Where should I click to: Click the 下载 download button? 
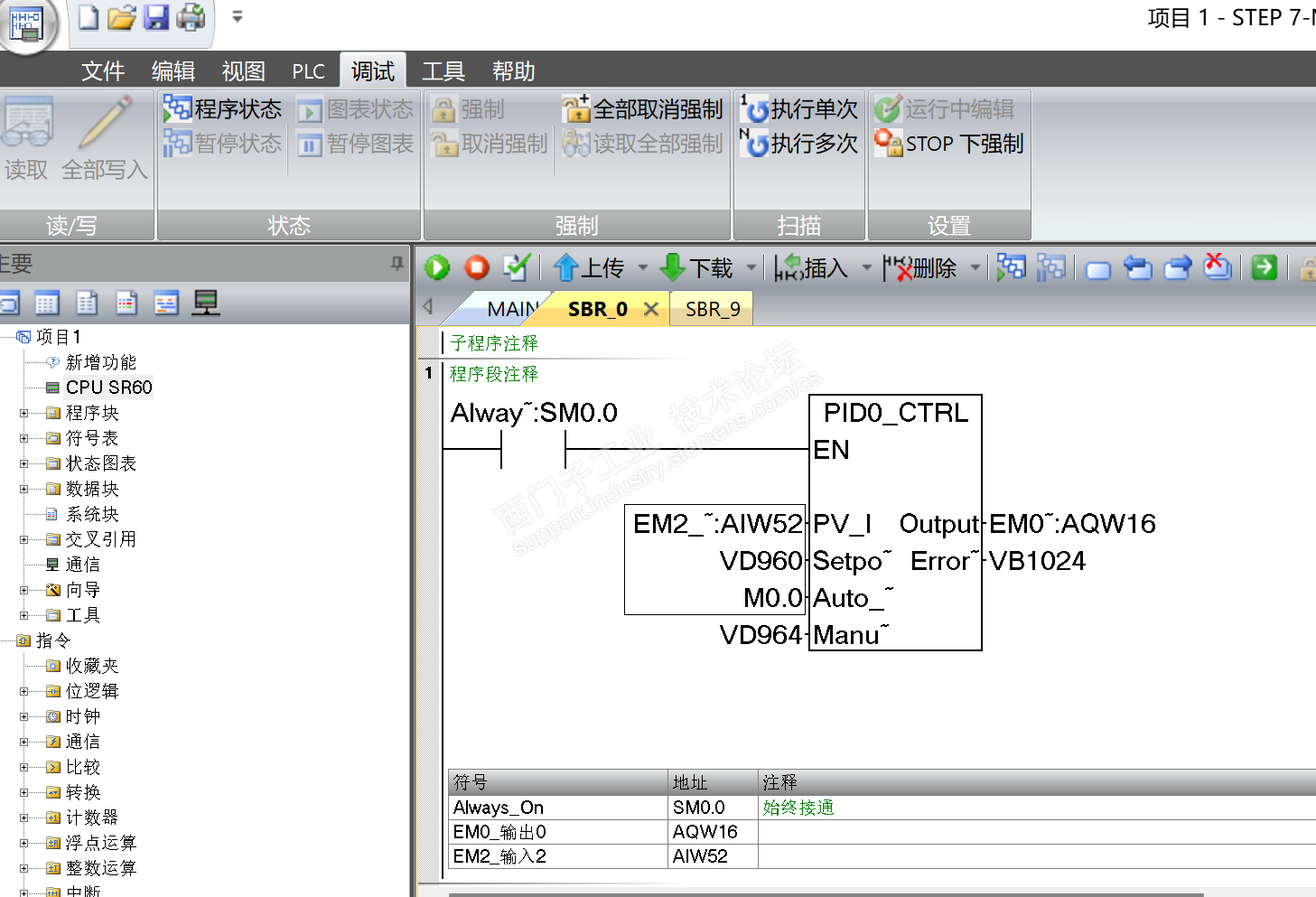tap(696, 267)
